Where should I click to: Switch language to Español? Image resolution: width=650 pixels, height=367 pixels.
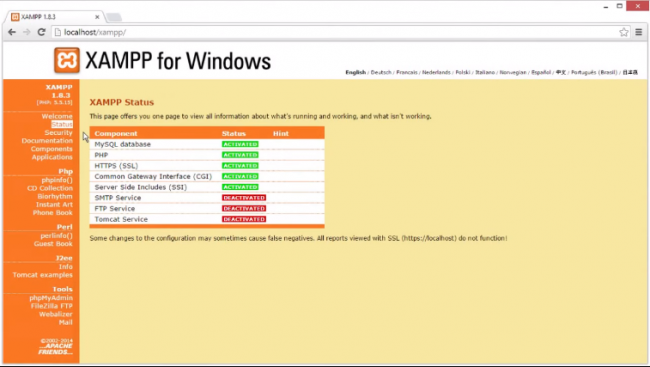pyautogui.click(x=541, y=72)
